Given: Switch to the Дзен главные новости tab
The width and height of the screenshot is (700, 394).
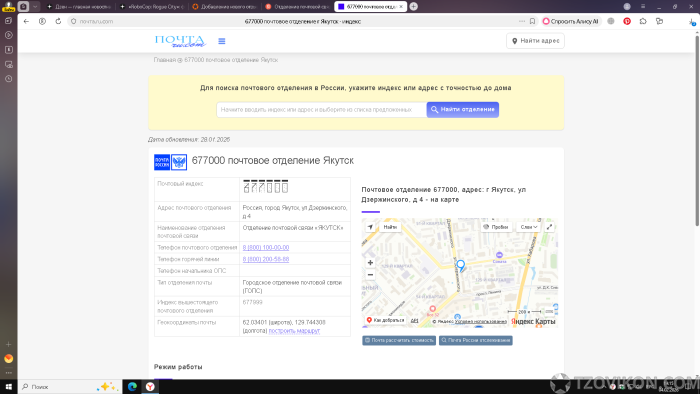Looking at the screenshot, I should pyautogui.click(x=78, y=7).
